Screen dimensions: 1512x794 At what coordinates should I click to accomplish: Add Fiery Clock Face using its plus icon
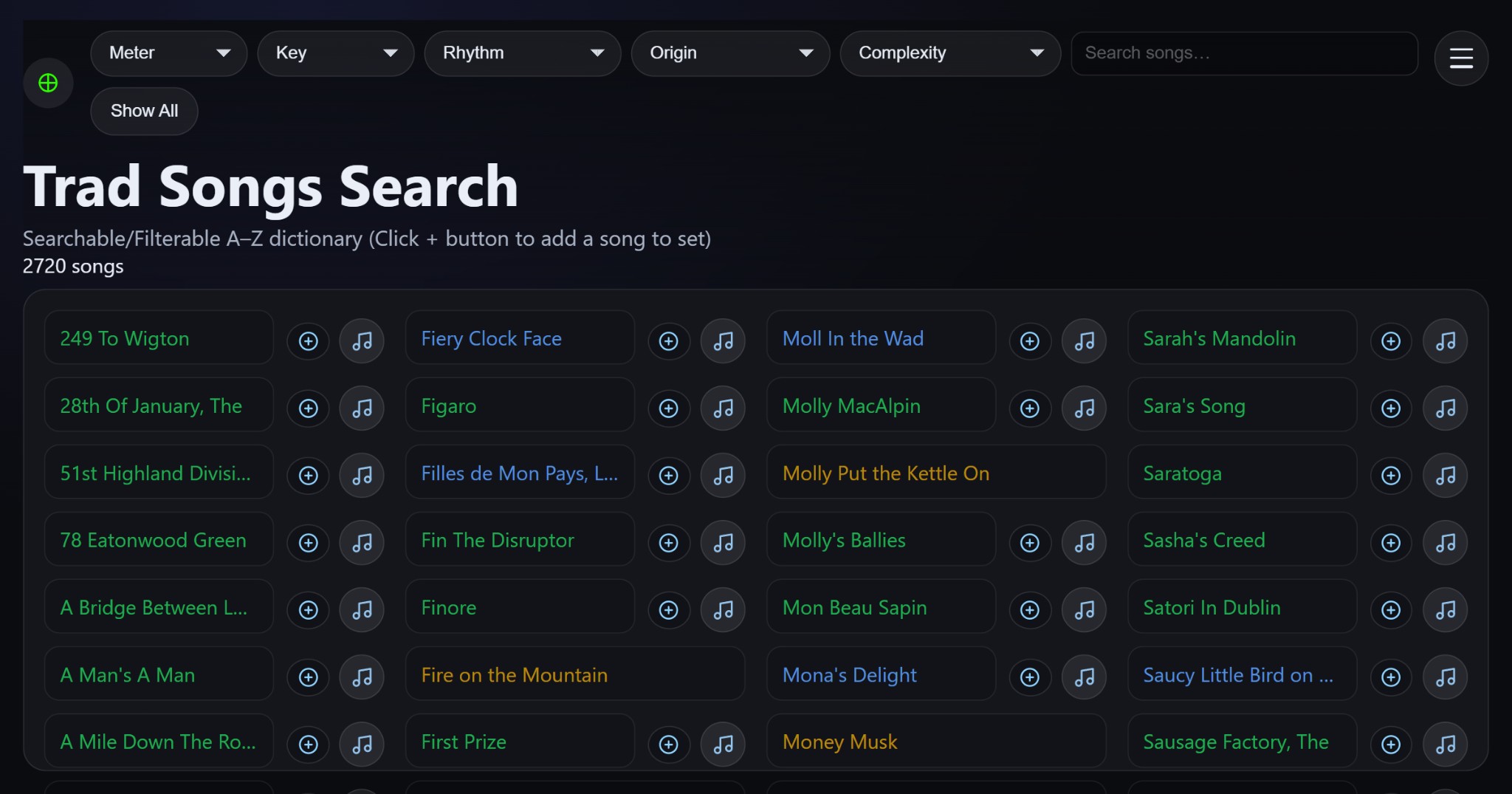(x=668, y=340)
